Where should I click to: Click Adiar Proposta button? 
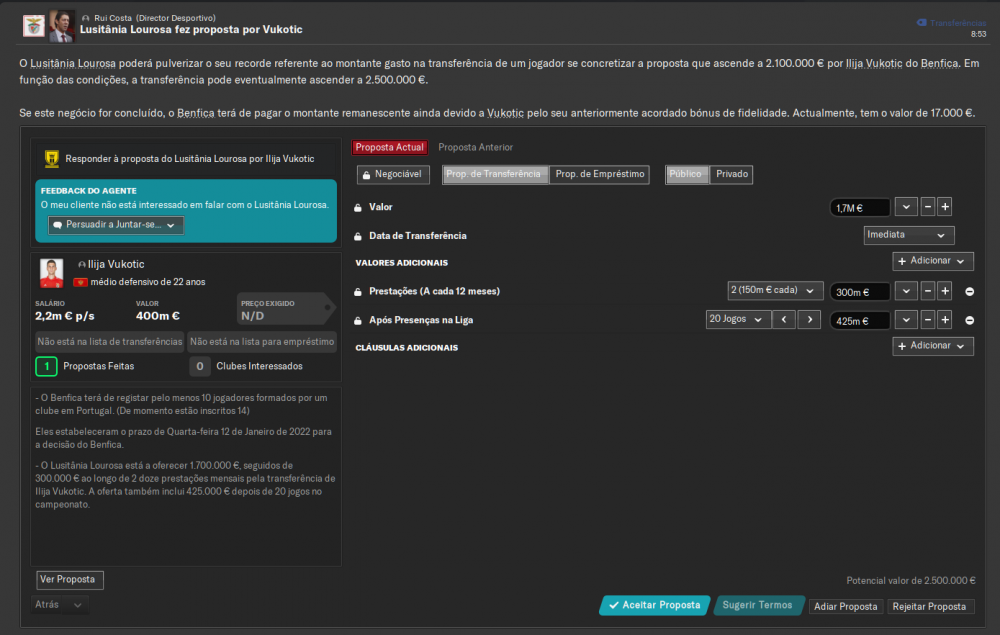pos(845,606)
